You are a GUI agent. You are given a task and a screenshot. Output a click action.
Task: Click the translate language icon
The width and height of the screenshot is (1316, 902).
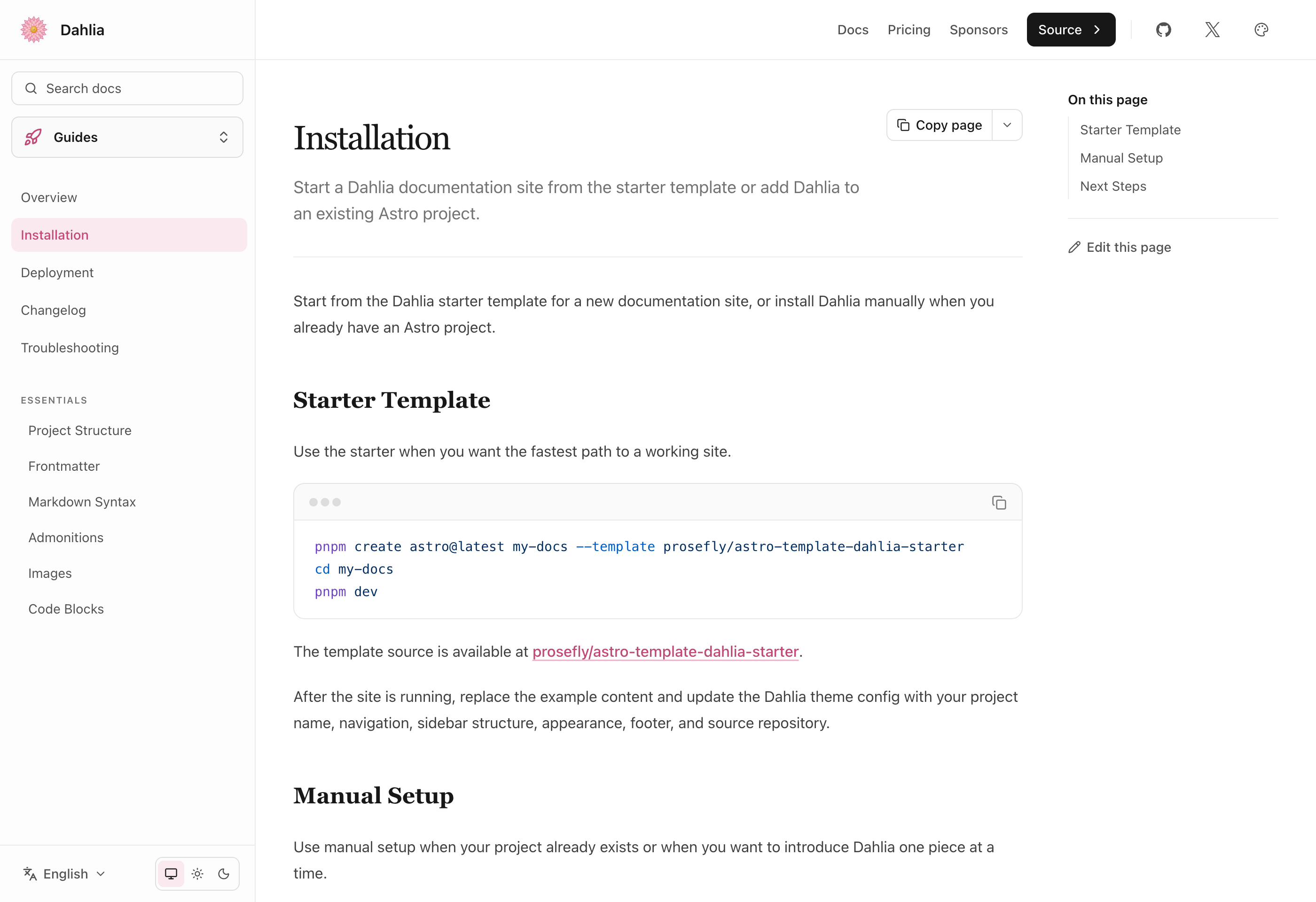(30, 874)
